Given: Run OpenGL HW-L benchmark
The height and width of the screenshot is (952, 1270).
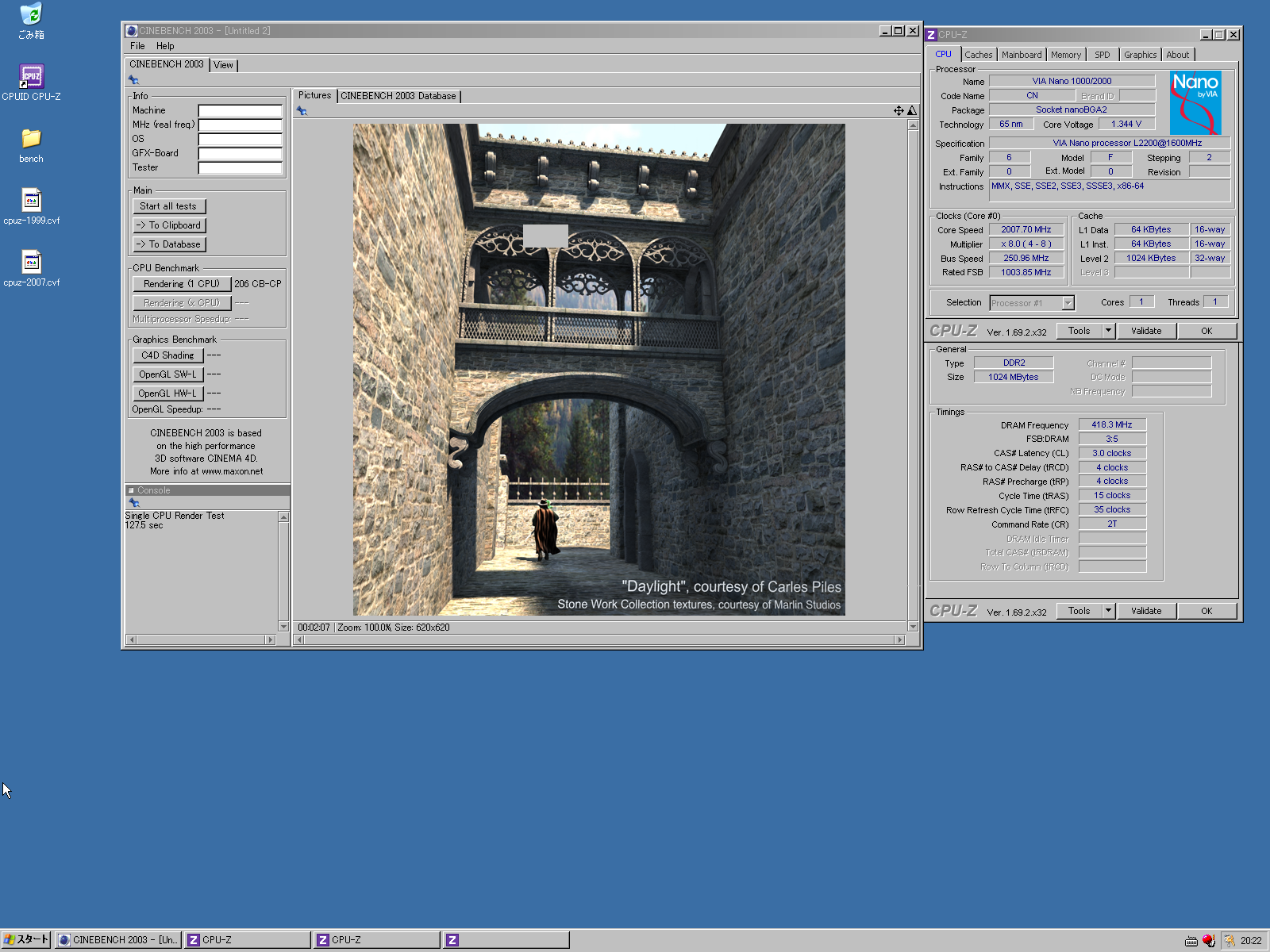Looking at the screenshot, I should tap(167, 393).
